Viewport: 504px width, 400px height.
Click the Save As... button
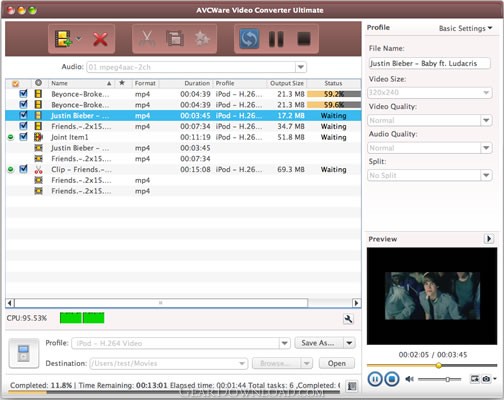click(319, 343)
